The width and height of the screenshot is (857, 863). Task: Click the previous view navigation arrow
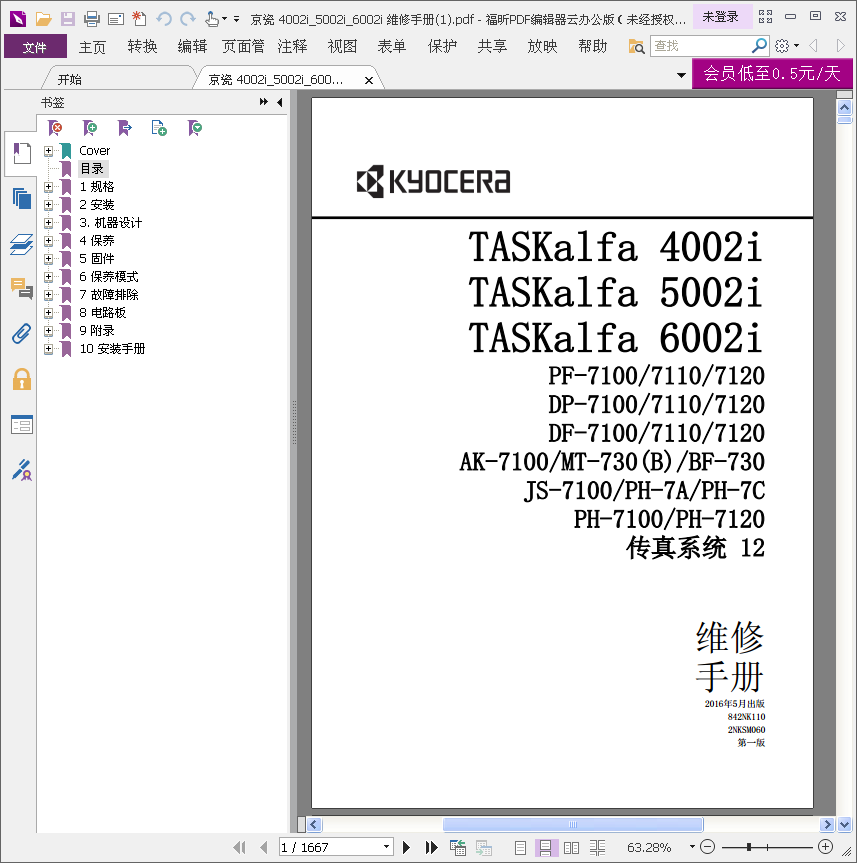[x=814, y=46]
